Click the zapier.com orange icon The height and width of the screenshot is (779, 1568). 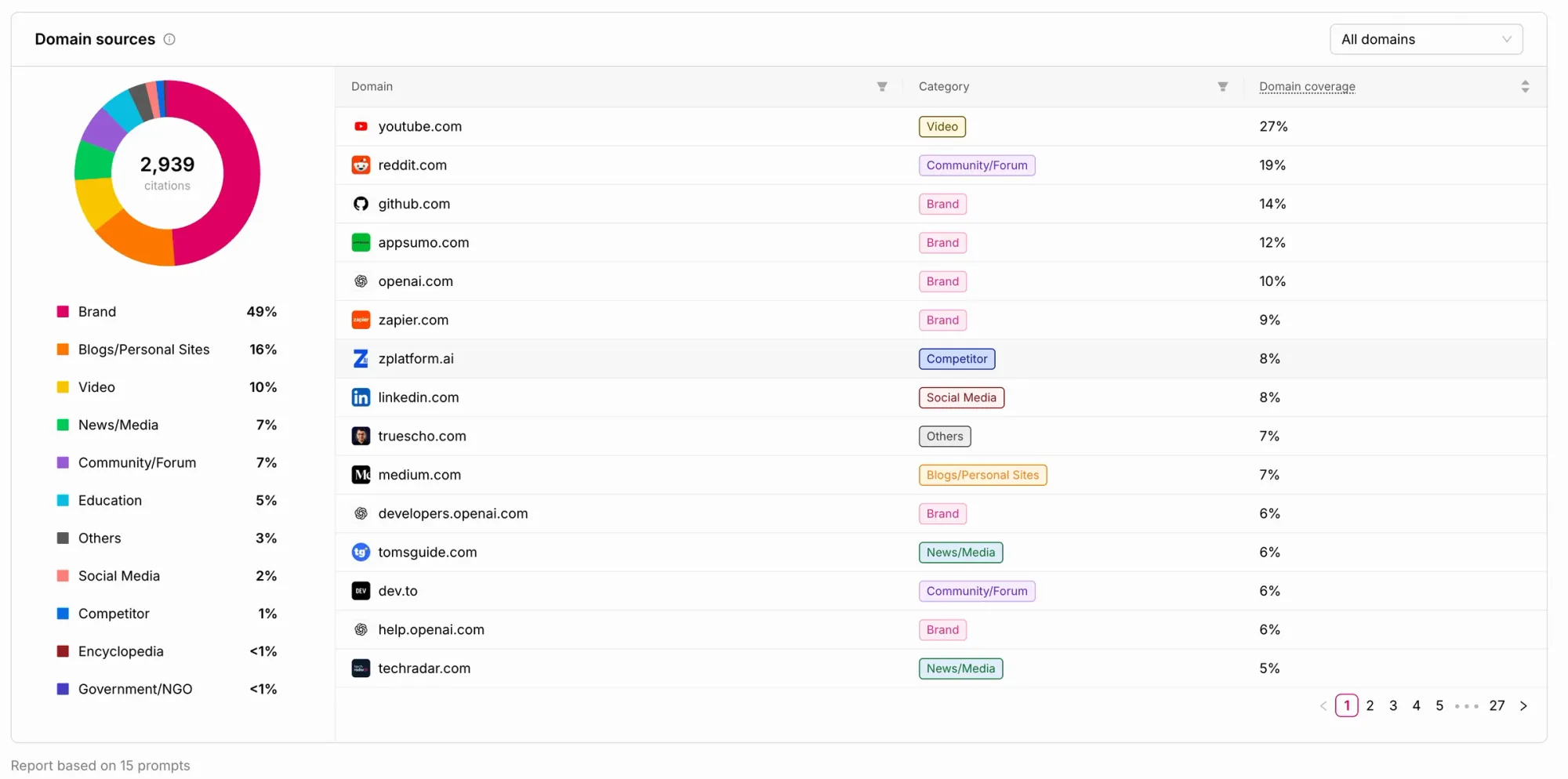pos(361,320)
